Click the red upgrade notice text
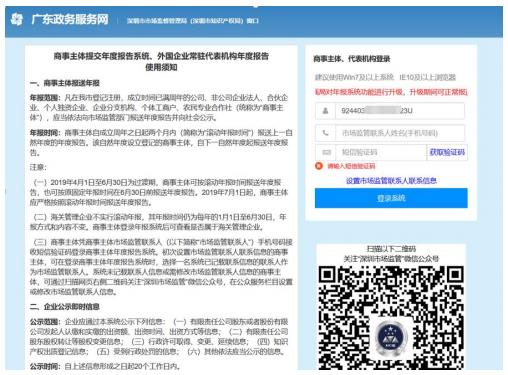 coord(391,92)
